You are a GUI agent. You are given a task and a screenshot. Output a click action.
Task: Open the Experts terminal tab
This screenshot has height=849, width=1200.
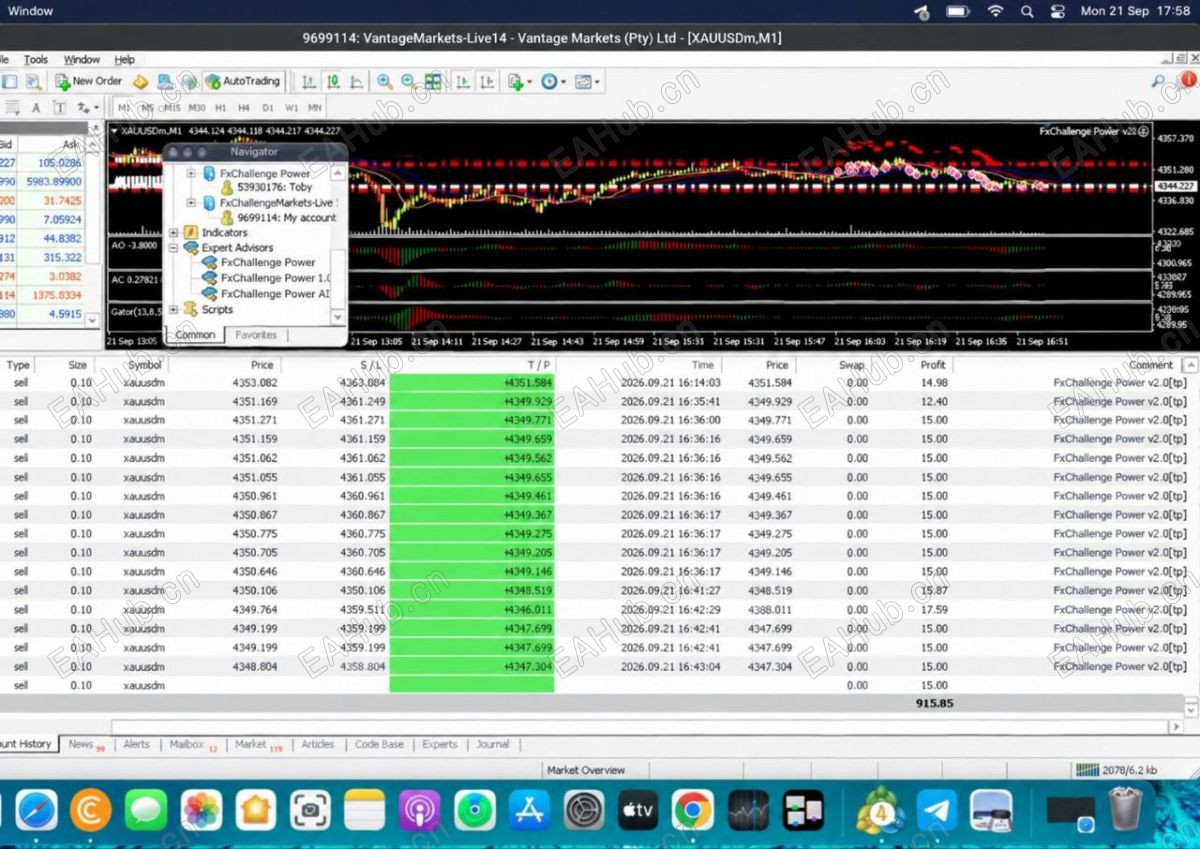tap(439, 744)
